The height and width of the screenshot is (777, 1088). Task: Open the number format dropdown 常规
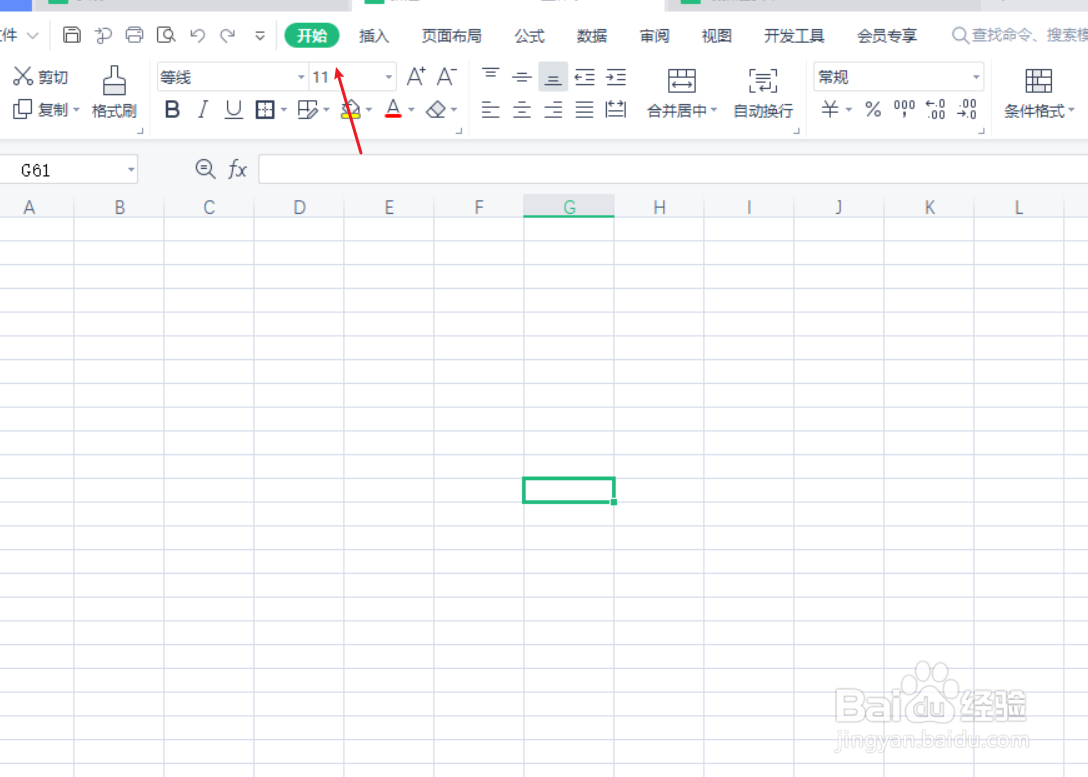pyautogui.click(x=976, y=77)
